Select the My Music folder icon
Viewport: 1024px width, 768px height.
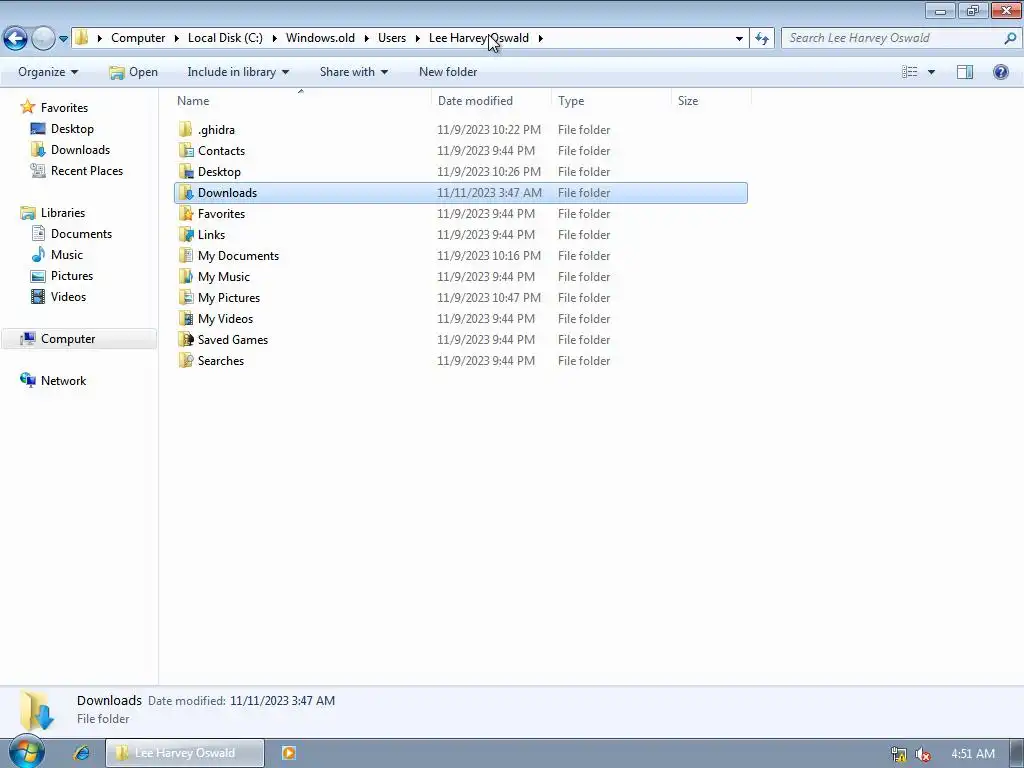pyautogui.click(x=186, y=276)
